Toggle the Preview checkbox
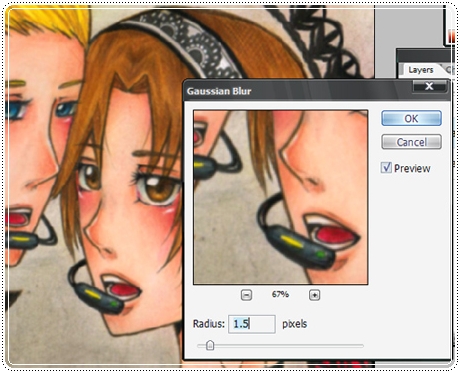 pos(386,167)
